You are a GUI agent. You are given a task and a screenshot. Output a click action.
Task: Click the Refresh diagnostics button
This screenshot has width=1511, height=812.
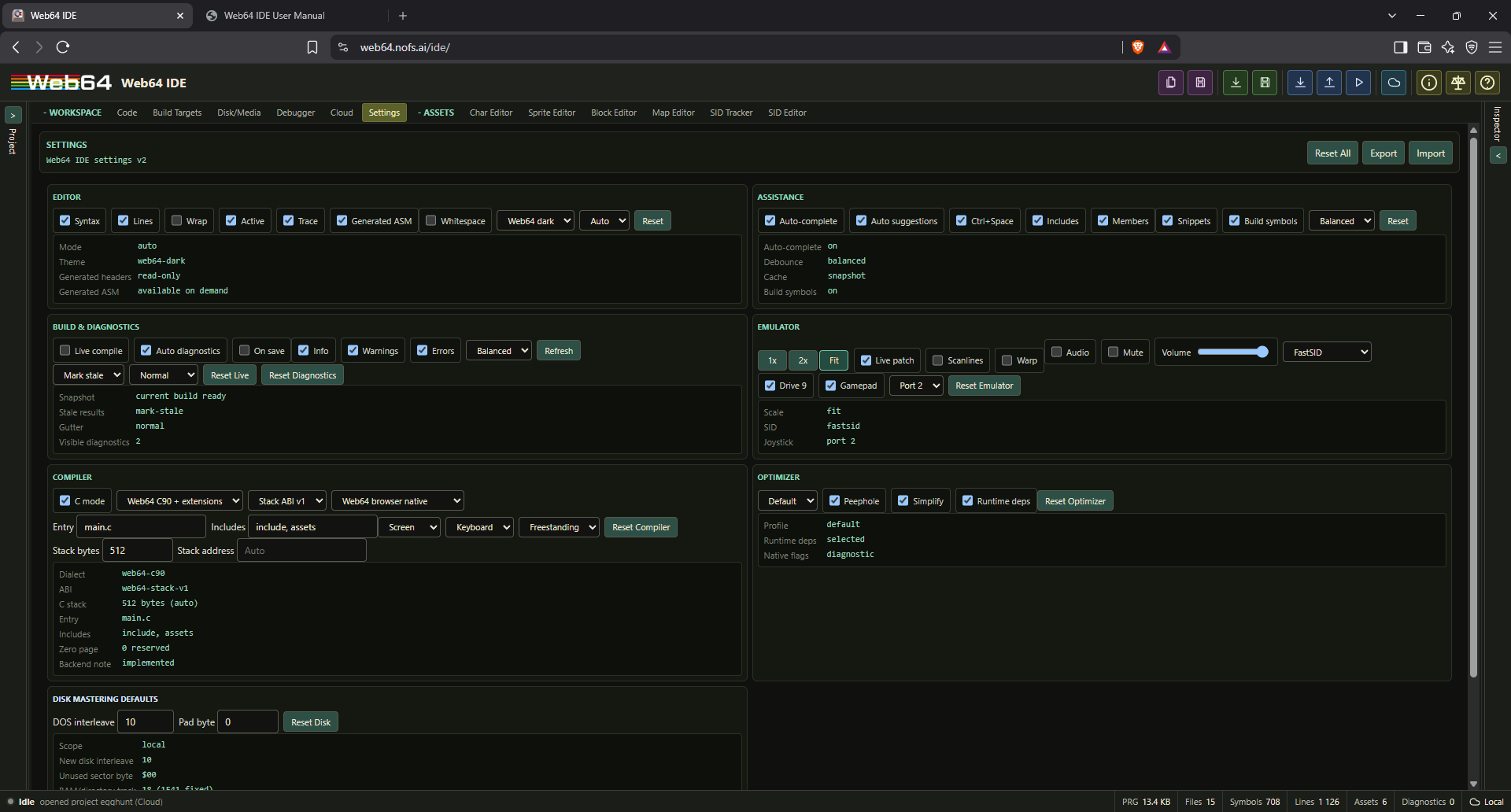click(559, 351)
